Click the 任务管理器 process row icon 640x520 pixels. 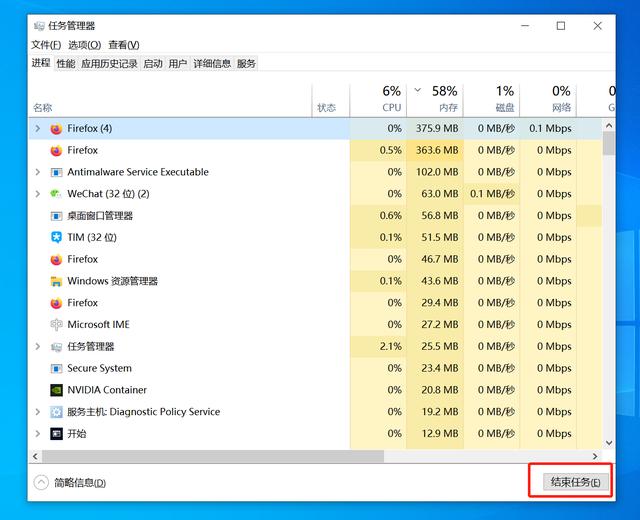(56, 347)
